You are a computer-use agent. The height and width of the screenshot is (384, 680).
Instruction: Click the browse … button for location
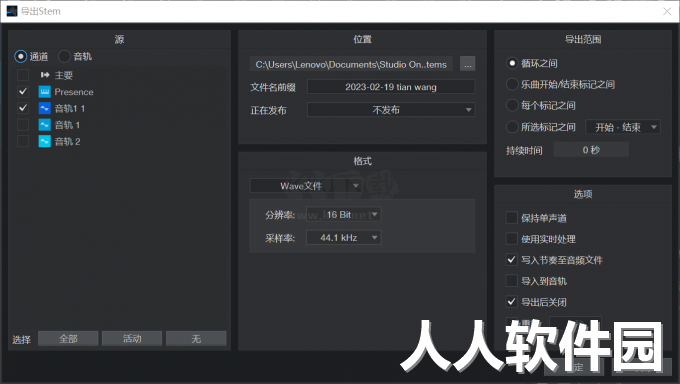[x=468, y=64]
